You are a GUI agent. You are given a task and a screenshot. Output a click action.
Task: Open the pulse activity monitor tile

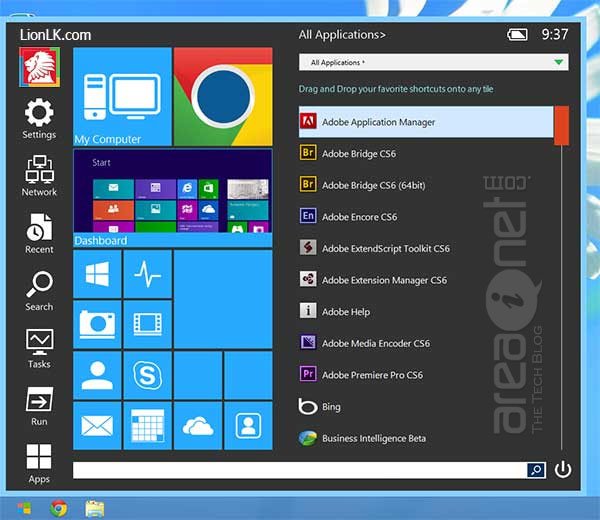click(x=148, y=274)
